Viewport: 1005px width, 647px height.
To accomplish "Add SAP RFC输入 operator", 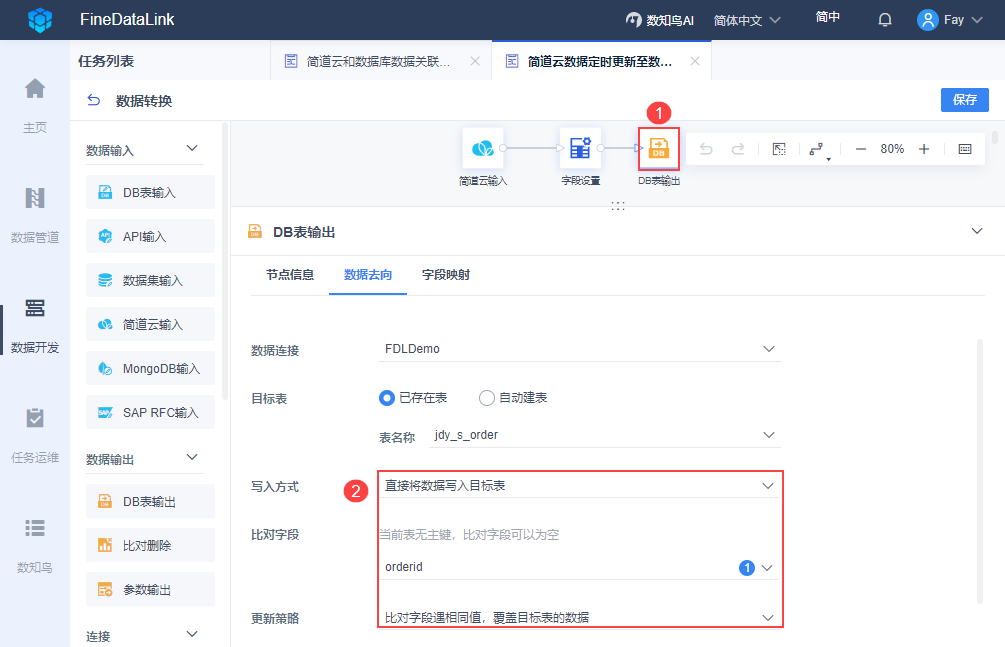I will click(x=150, y=412).
